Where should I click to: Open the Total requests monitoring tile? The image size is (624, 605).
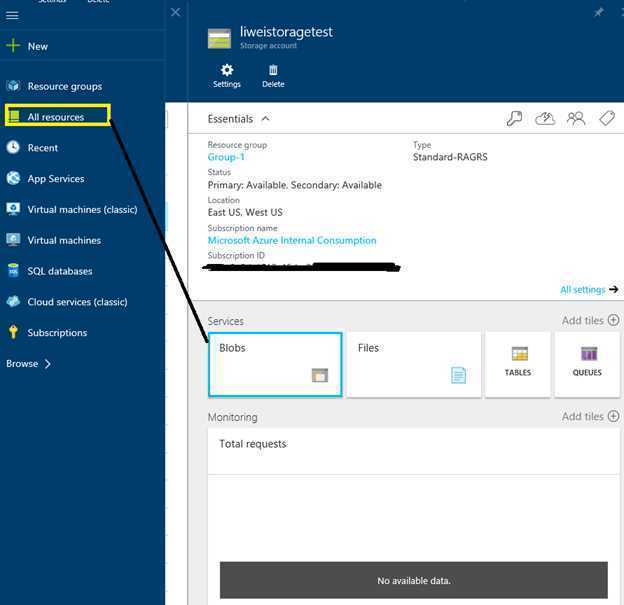pyautogui.click(x=413, y=515)
